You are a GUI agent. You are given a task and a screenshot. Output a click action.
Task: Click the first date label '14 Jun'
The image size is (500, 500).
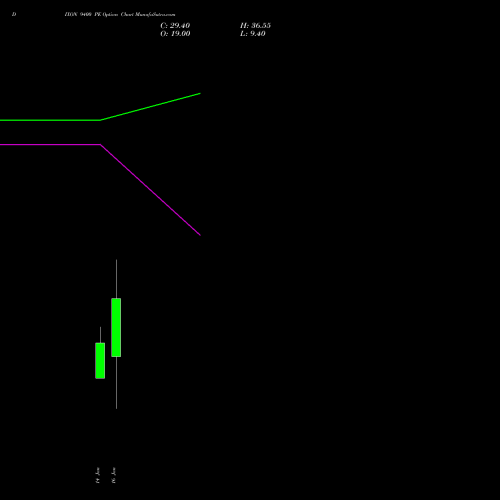coord(98,475)
